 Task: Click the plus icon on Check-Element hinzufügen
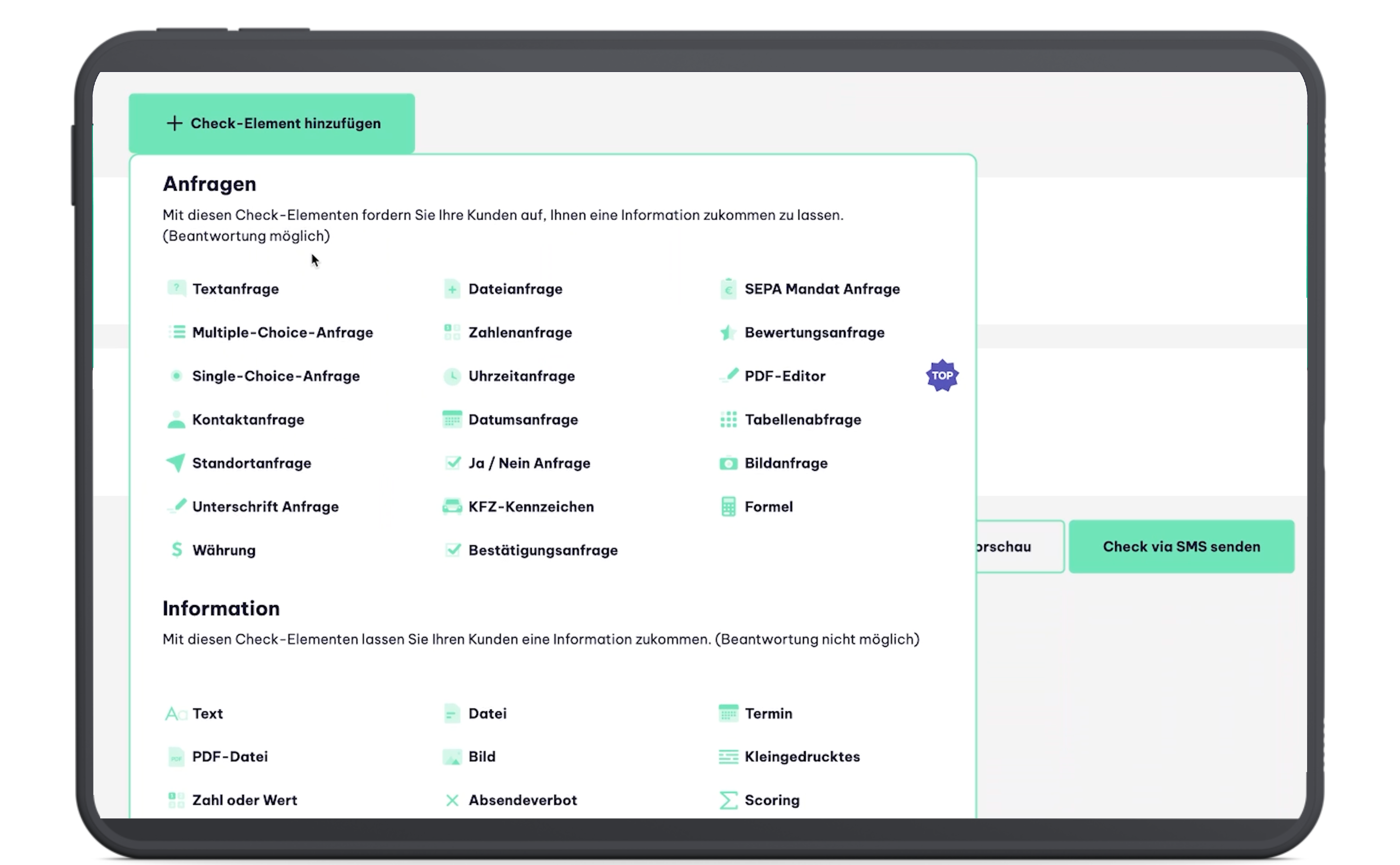(175, 123)
